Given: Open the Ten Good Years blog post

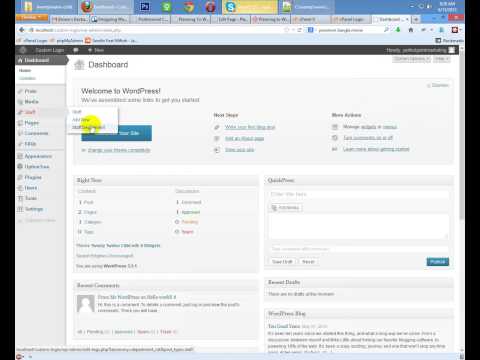Looking at the screenshot, I should [x=284, y=326].
